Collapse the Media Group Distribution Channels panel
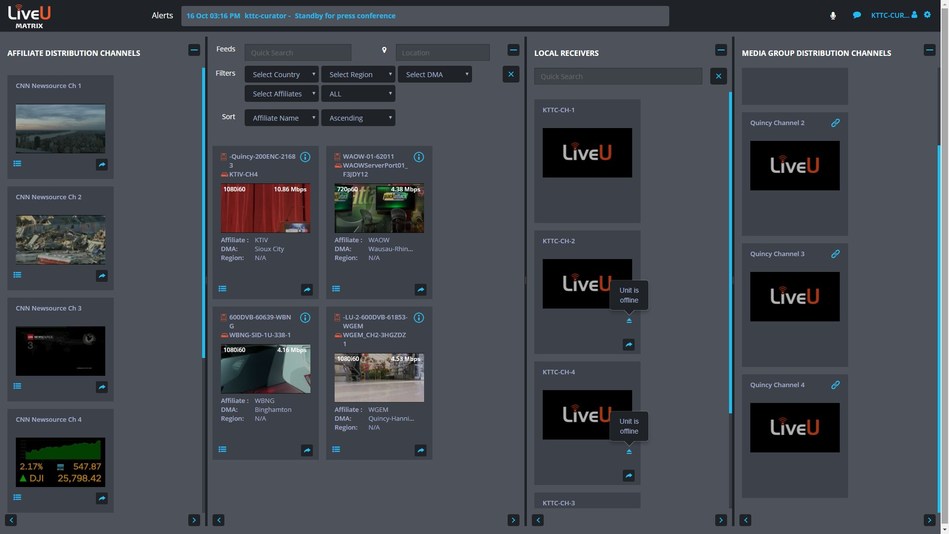 [930, 50]
